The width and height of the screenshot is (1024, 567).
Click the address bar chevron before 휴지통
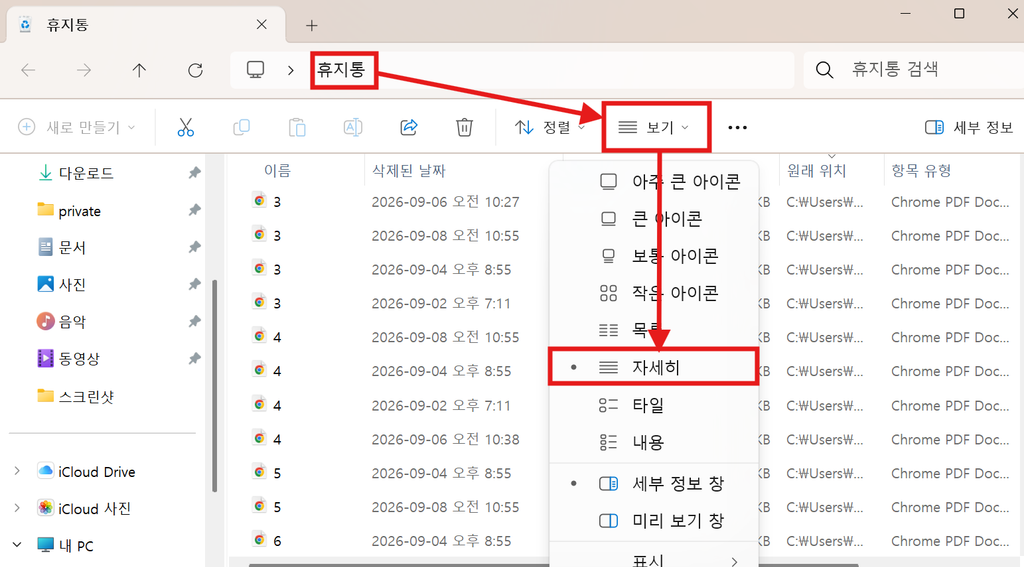point(291,70)
